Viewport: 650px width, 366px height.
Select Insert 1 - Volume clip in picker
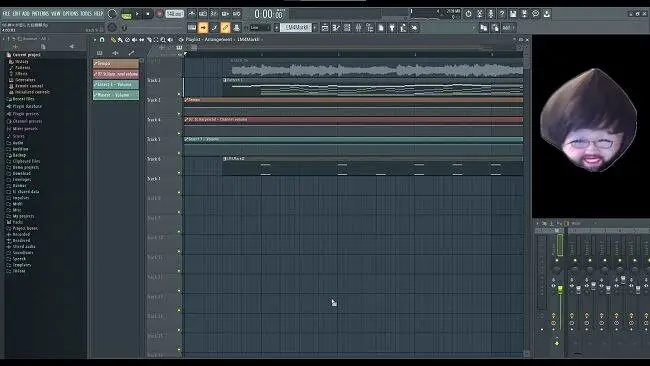click(116, 85)
